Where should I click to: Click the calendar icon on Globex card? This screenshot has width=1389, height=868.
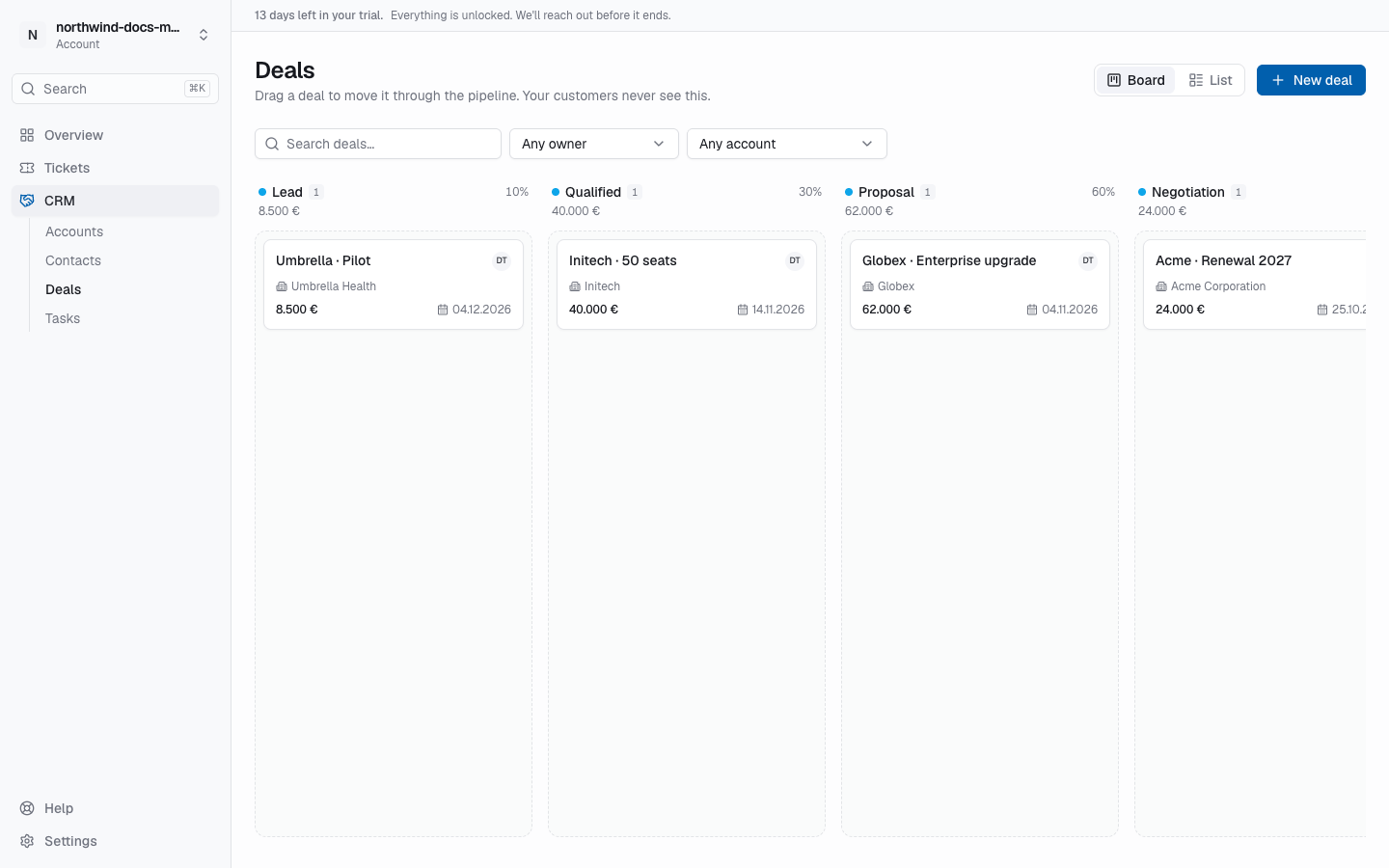tap(1032, 310)
